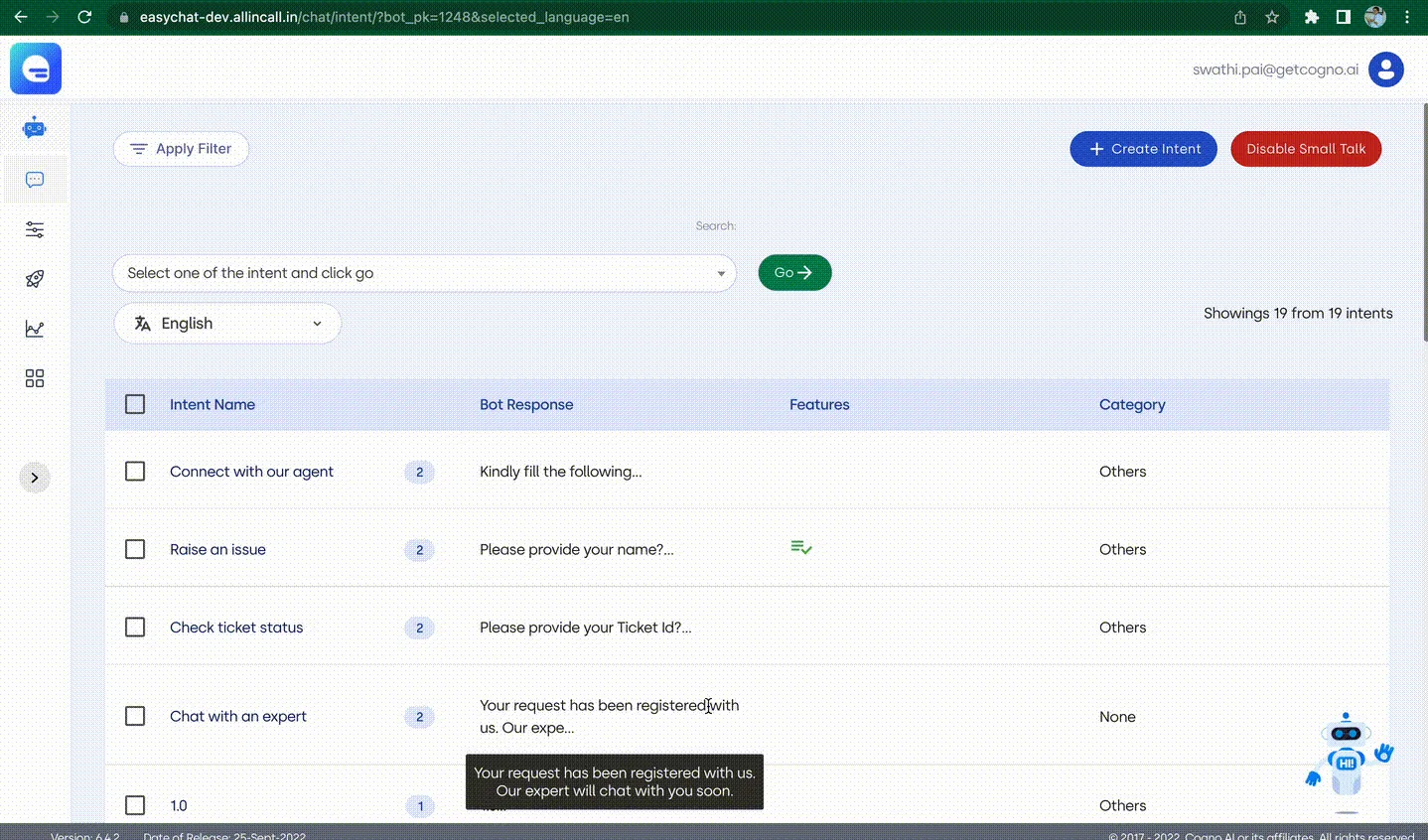Screen dimensions: 1428x840
Task: Bookmark this page with the star icon
Action: pos(1272,17)
